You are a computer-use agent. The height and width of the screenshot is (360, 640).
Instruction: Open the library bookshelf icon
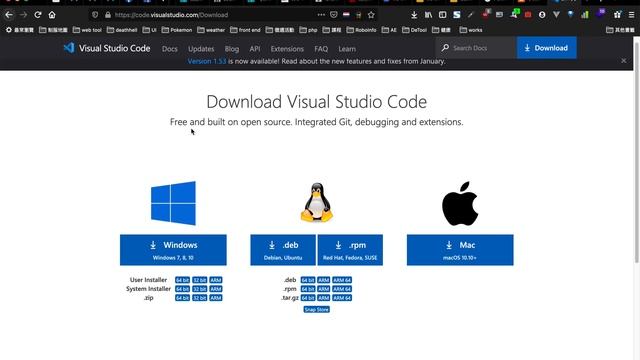click(x=428, y=15)
